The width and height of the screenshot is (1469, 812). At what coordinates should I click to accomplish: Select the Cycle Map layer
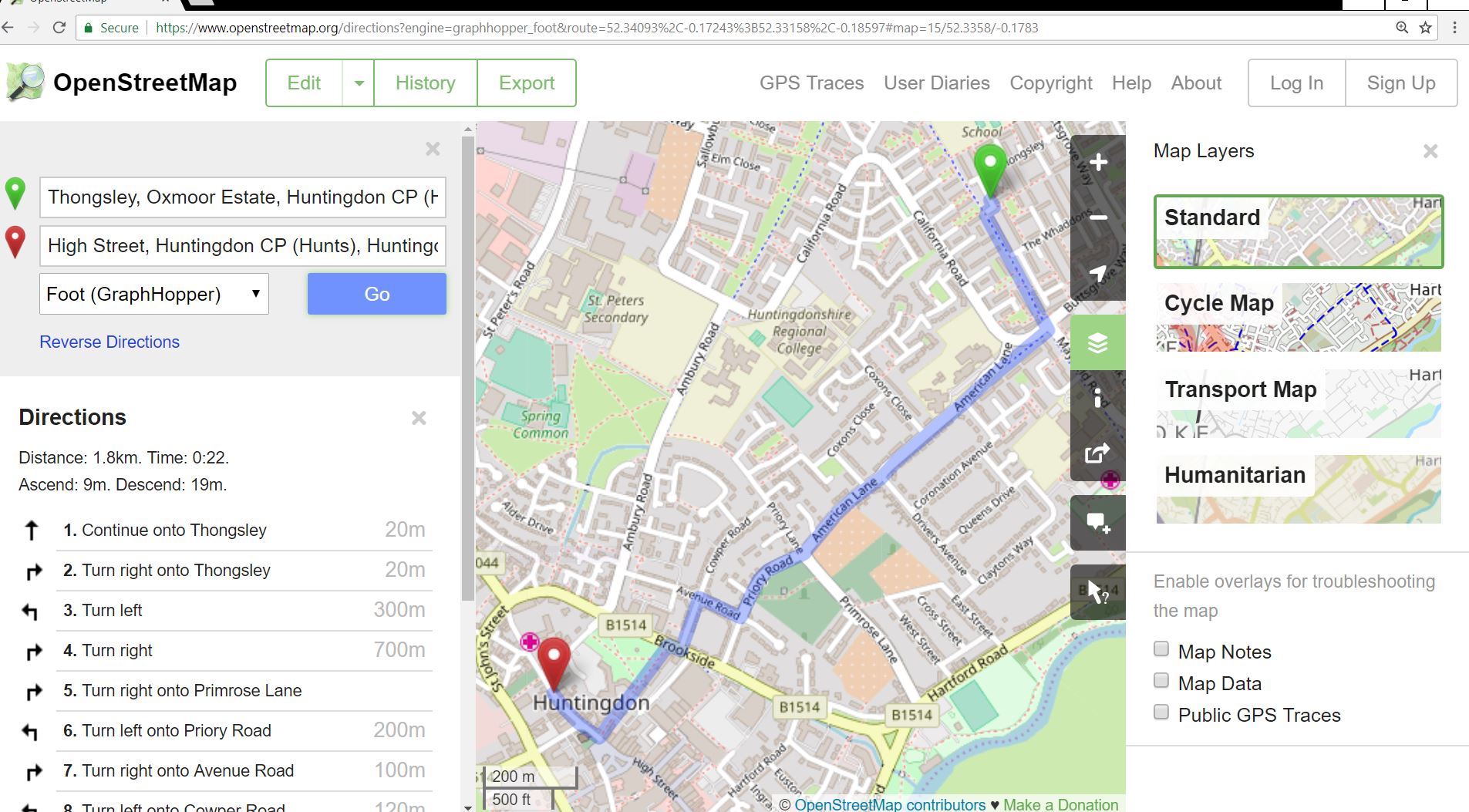click(x=1299, y=317)
